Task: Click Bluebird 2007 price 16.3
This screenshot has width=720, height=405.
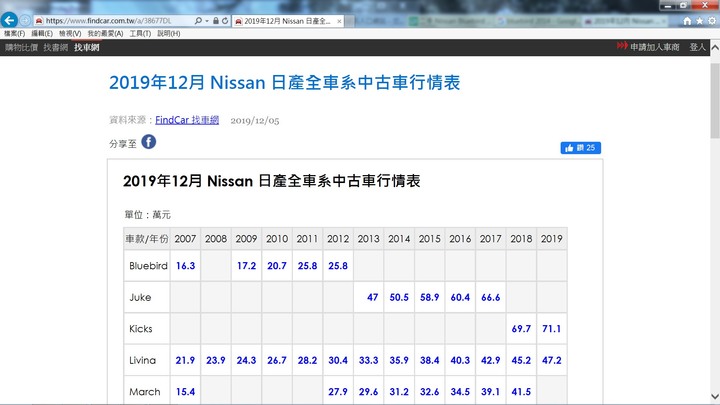Action: [x=186, y=266]
